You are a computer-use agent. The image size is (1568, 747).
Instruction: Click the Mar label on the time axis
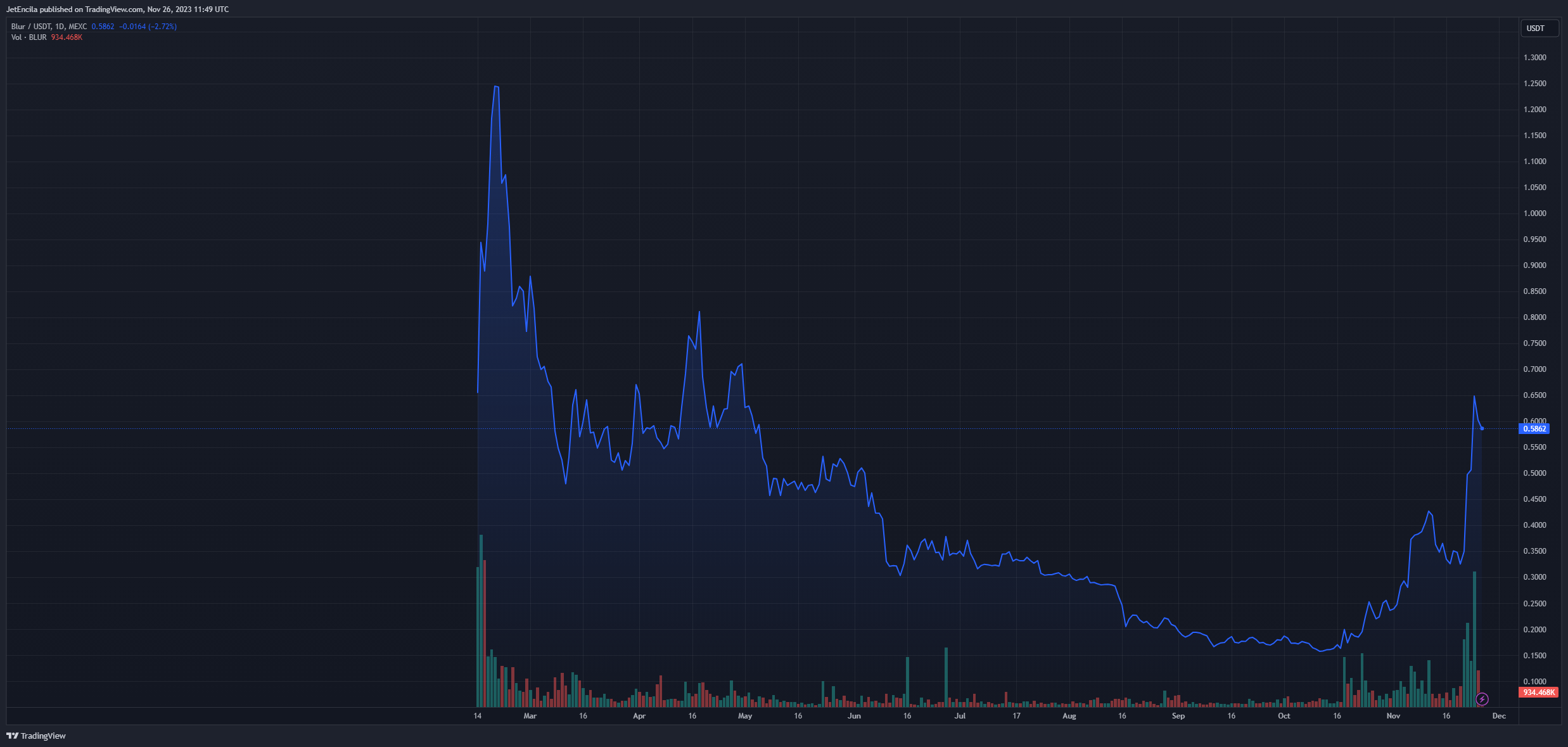530,716
